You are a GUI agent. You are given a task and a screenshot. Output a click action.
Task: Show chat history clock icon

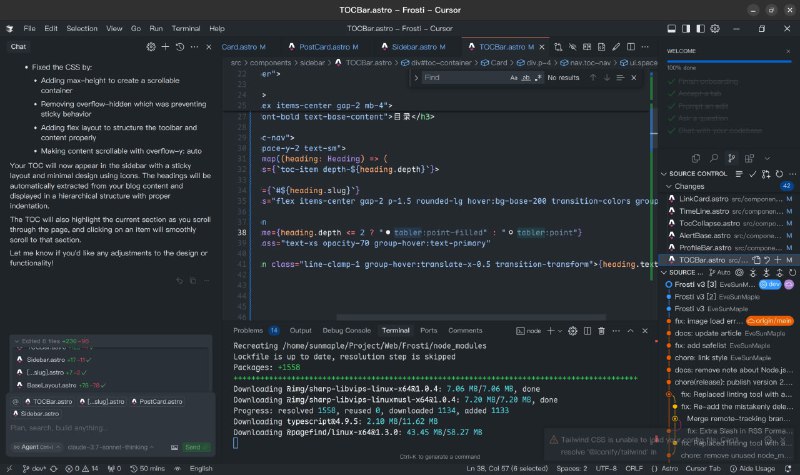(181, 46)
